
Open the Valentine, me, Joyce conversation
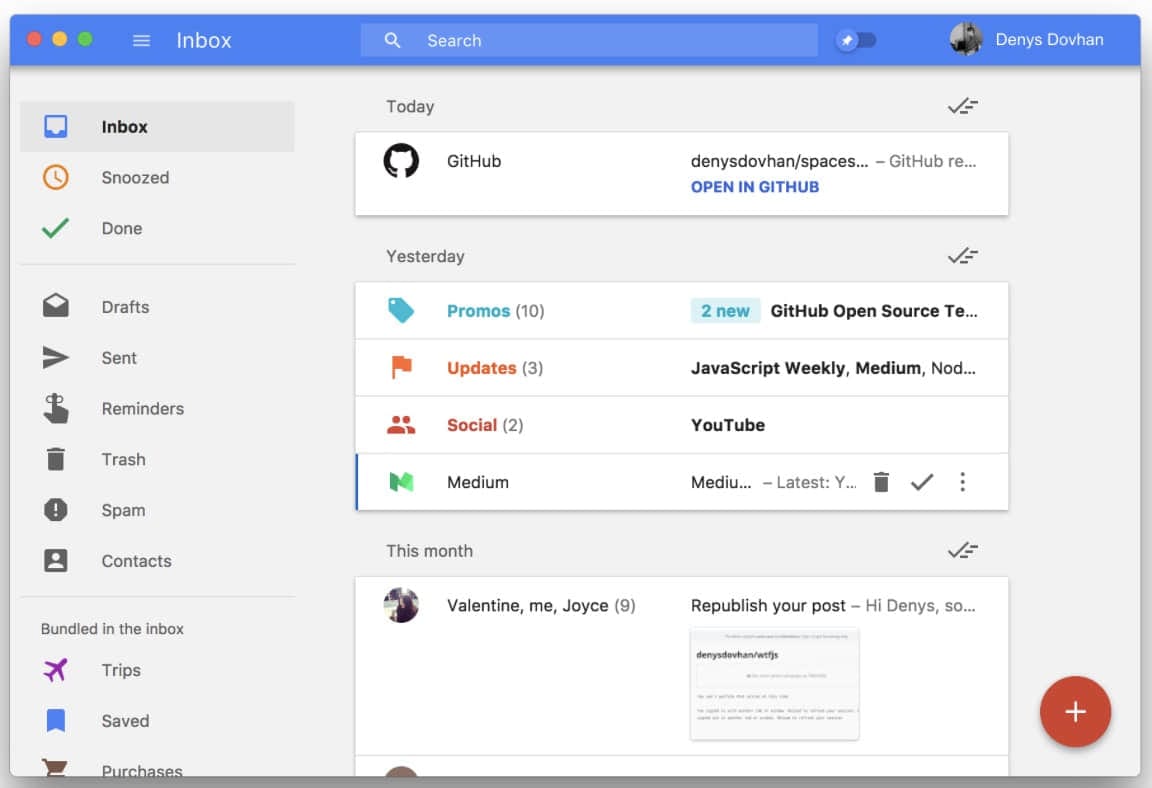pos(681,666)
